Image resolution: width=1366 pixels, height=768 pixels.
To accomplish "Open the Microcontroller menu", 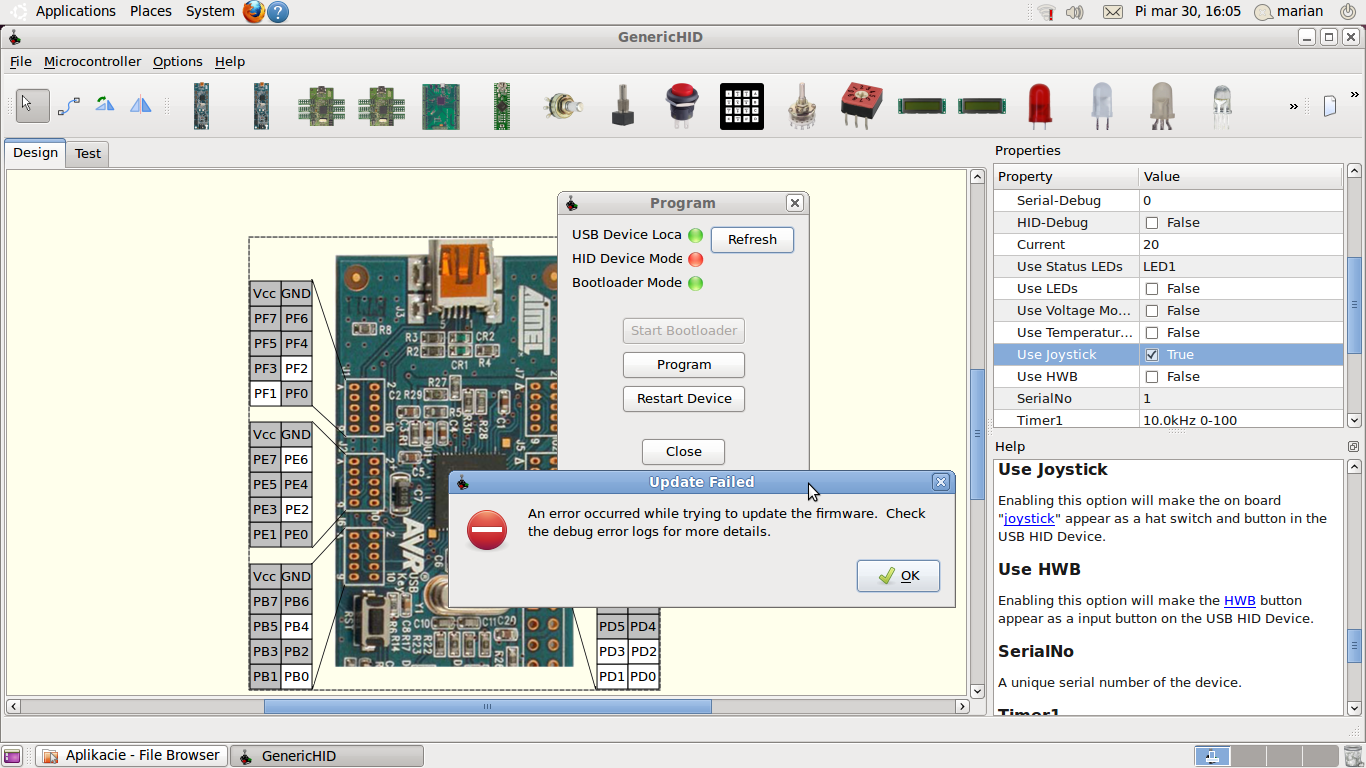I will [92, 61].
